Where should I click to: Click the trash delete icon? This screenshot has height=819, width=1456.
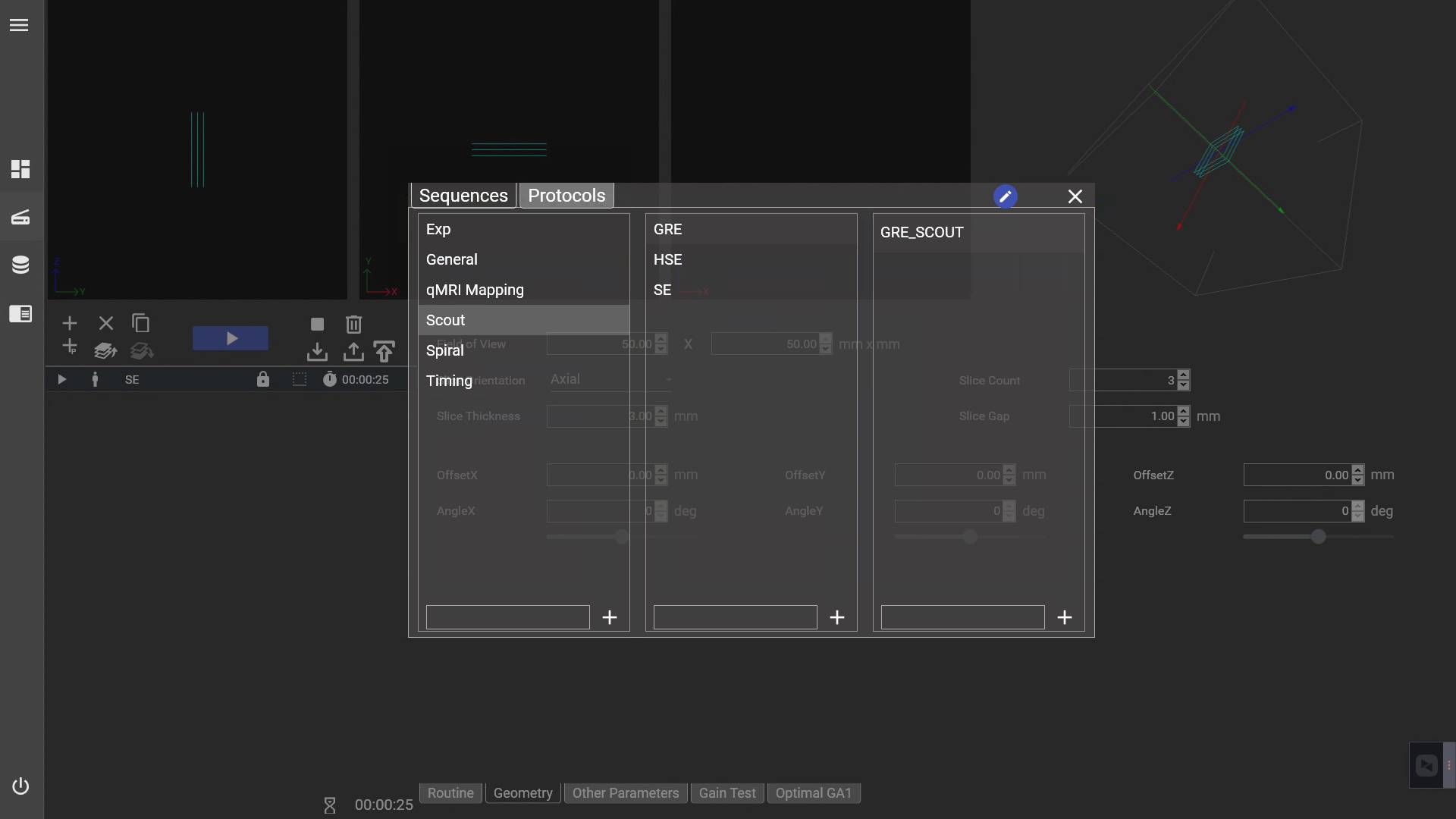click(x=353, y=325)
